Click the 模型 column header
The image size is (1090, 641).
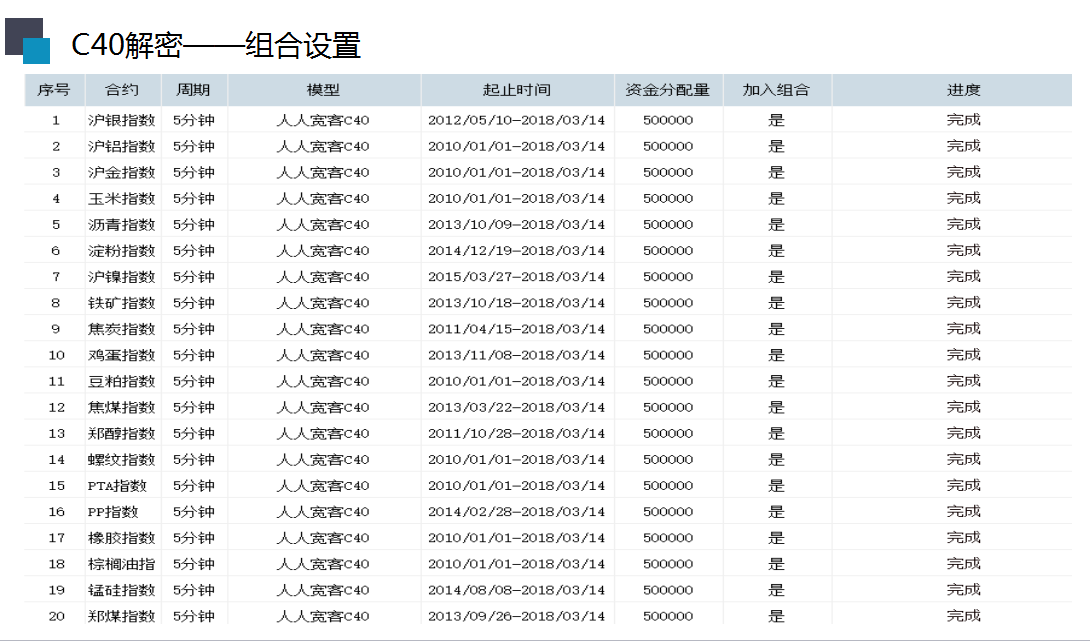[323, 90]
